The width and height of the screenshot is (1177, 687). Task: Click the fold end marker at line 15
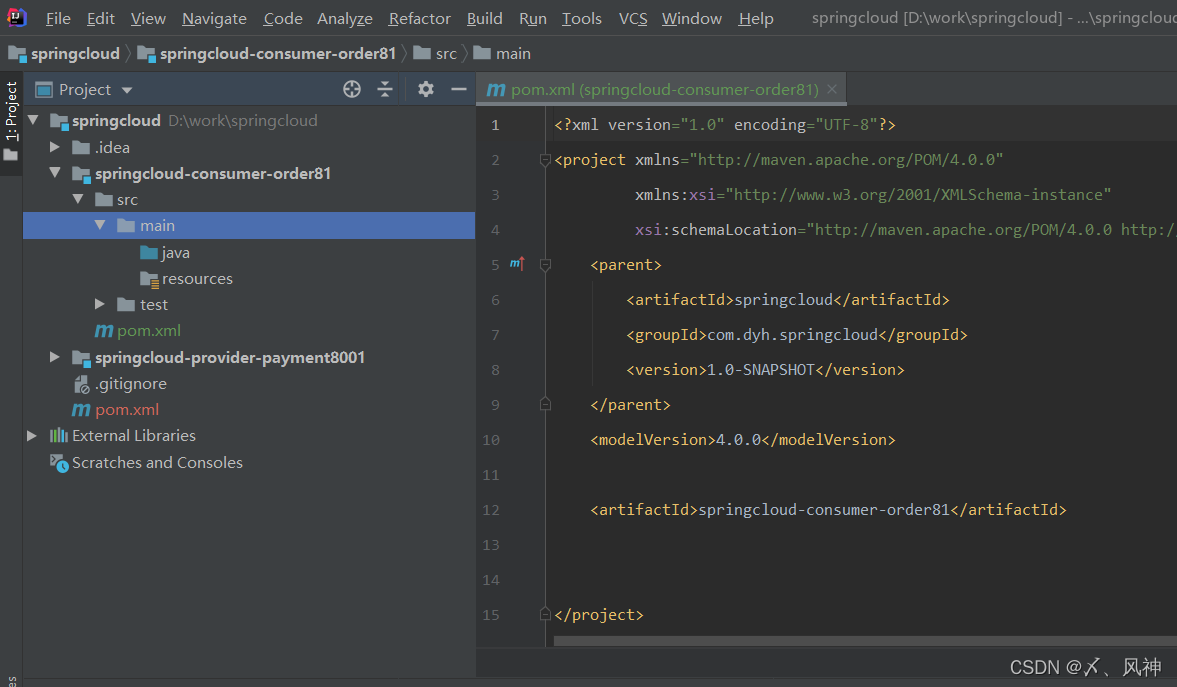pos(546,614)
